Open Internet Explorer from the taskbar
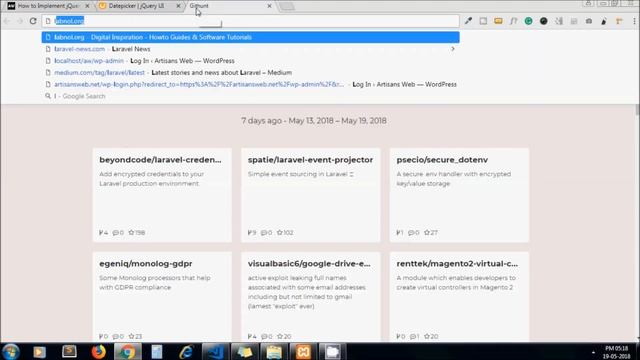Image resolution: width=640 pixels, height=360 pixels. 186,351
